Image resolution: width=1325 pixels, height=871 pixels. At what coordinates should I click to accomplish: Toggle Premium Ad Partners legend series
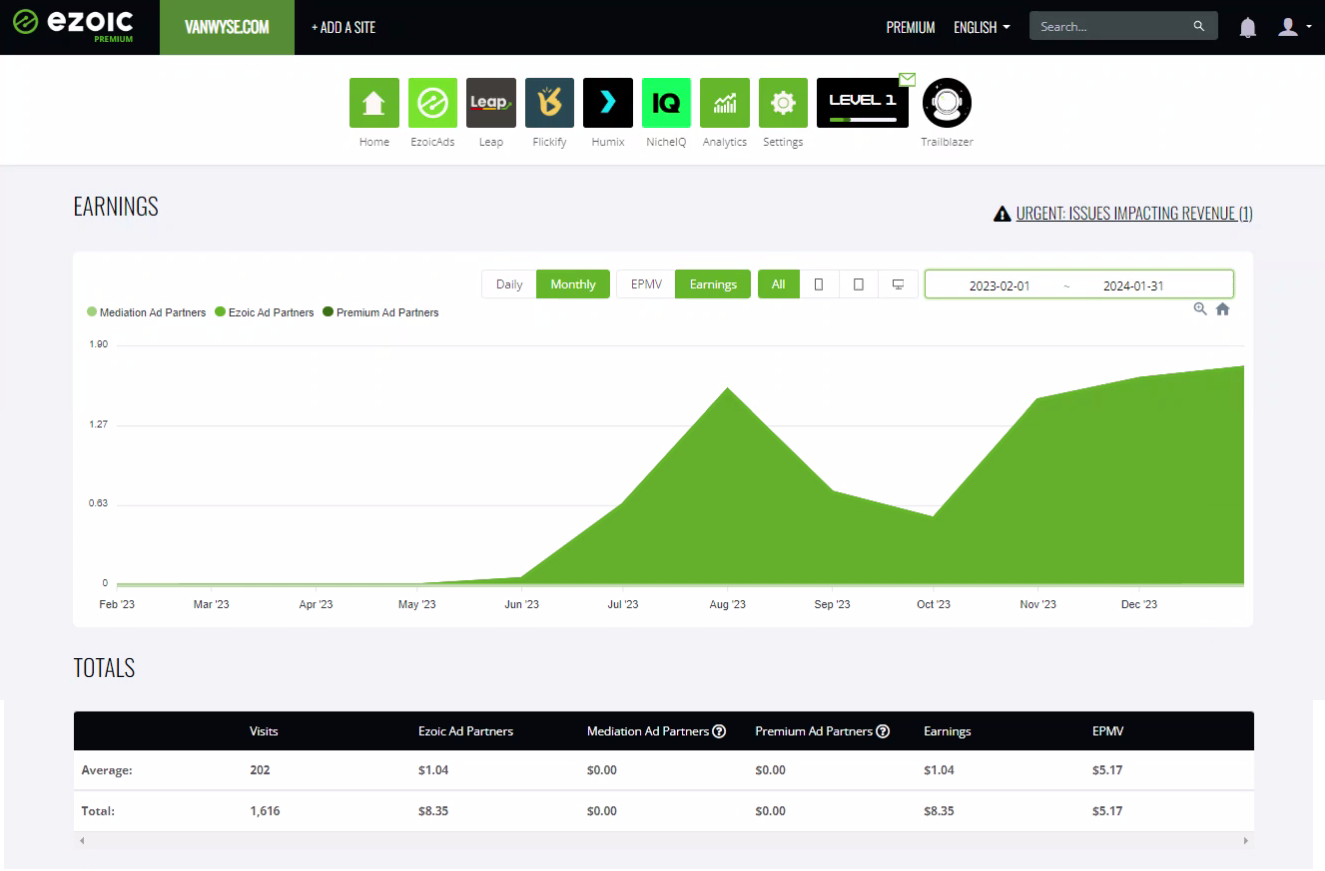coord(380,313)
